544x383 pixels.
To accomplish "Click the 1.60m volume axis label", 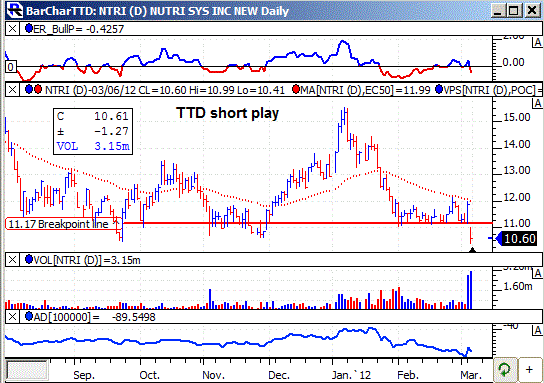I will pyautogui.click(x=518, y=286).
